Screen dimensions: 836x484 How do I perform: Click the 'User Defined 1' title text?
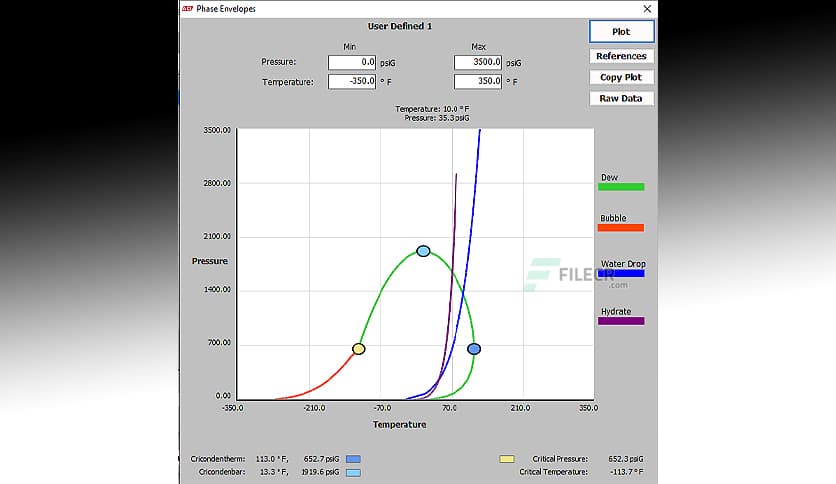[400, 26]
